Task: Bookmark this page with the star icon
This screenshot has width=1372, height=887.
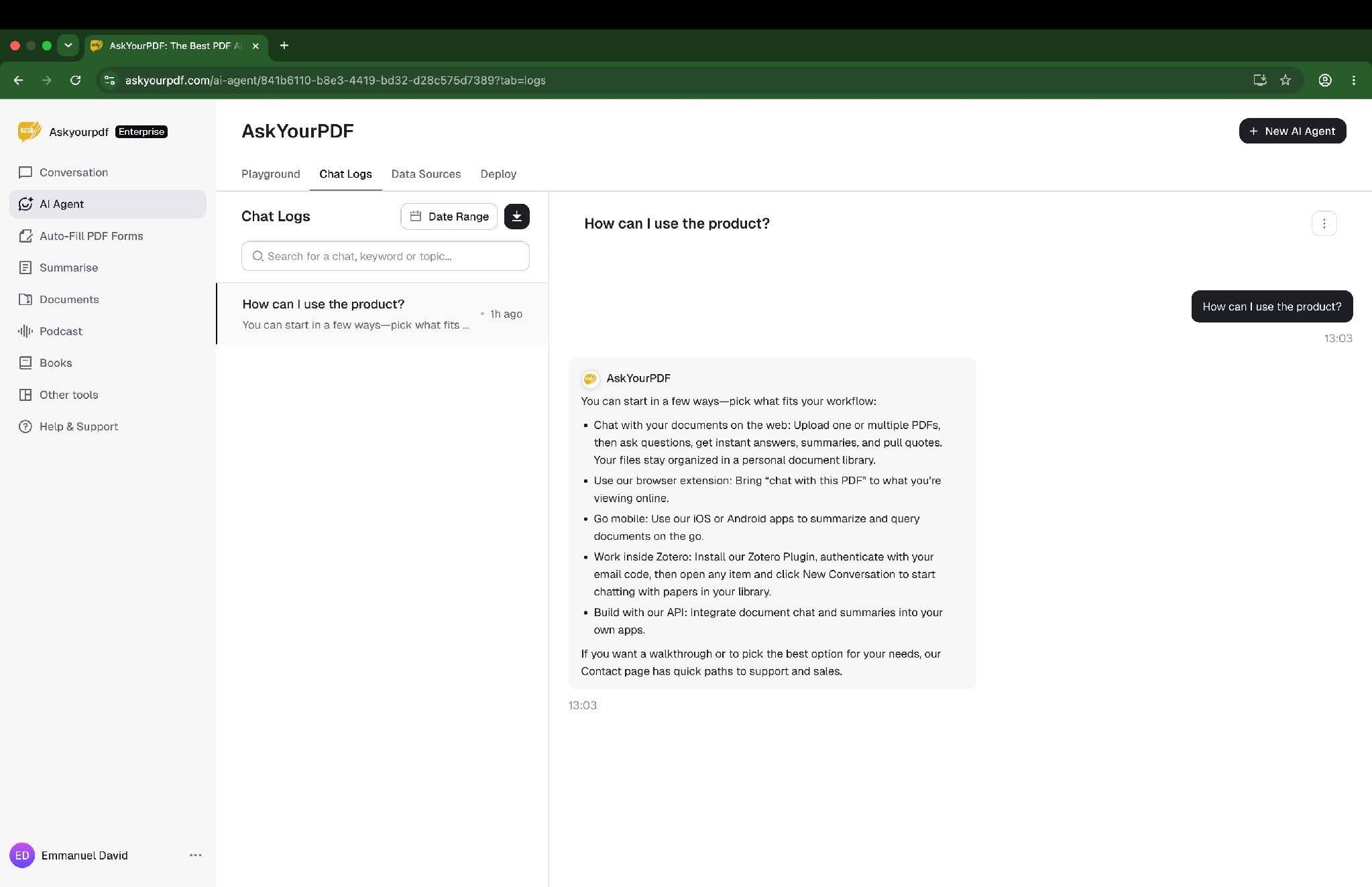Action: pos(1285,80)
